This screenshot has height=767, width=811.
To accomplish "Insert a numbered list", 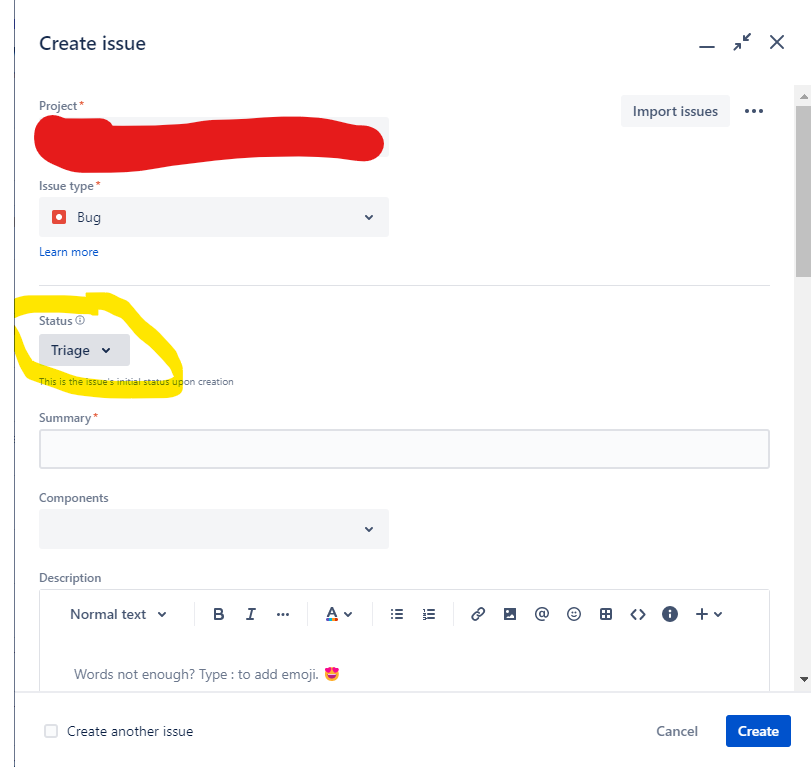I will (x=429, y=614).
